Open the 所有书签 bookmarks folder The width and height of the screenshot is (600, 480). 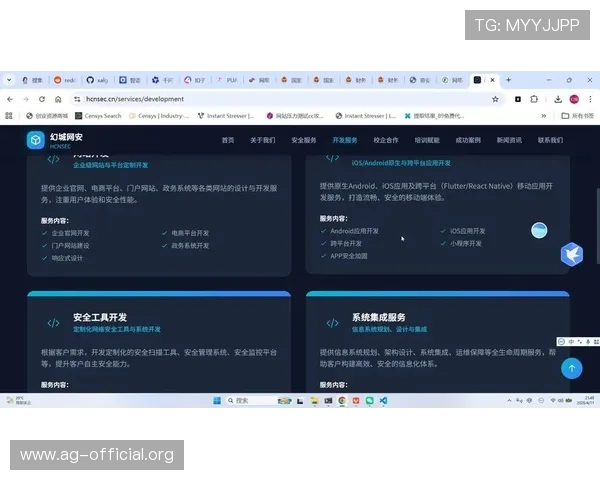click(577, 116)
